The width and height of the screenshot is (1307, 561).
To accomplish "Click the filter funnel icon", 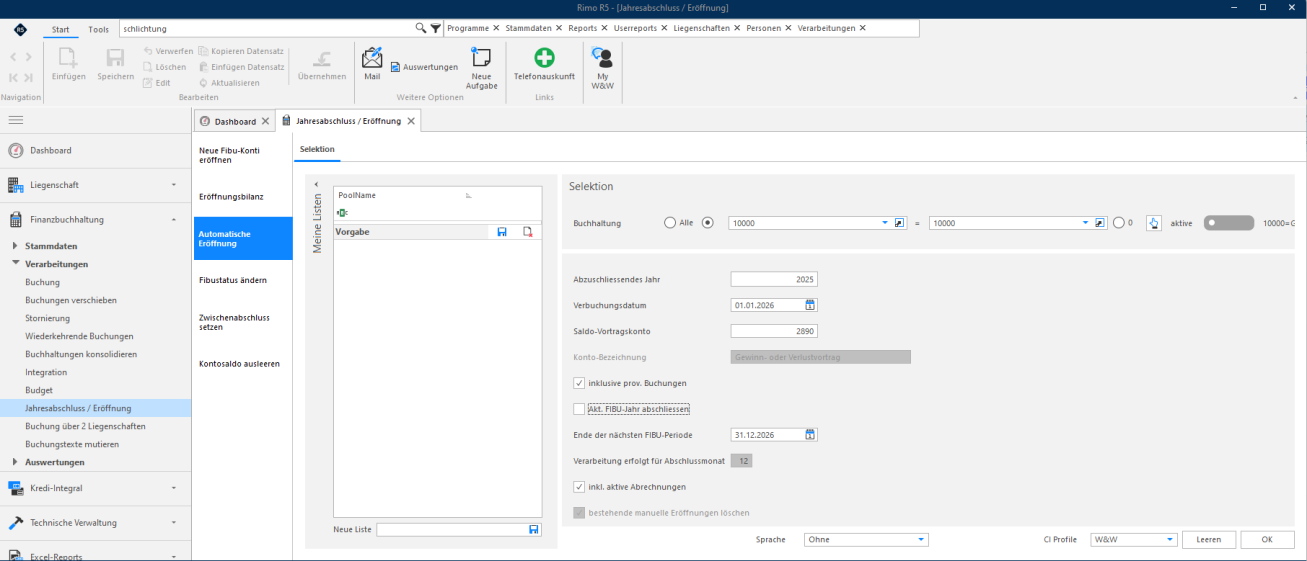I will tap(435, 28).
